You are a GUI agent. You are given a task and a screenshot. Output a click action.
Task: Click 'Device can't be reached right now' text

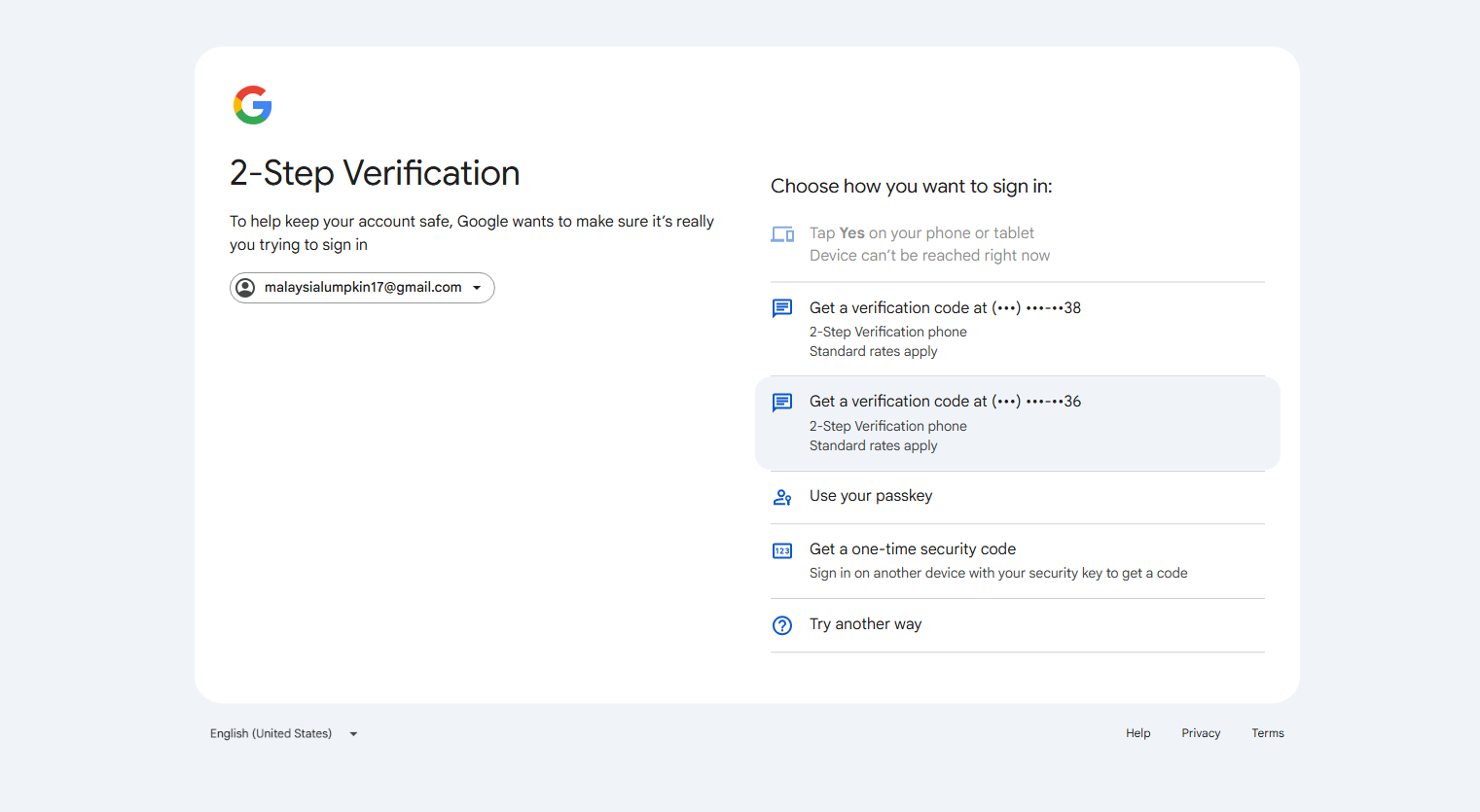929,256
